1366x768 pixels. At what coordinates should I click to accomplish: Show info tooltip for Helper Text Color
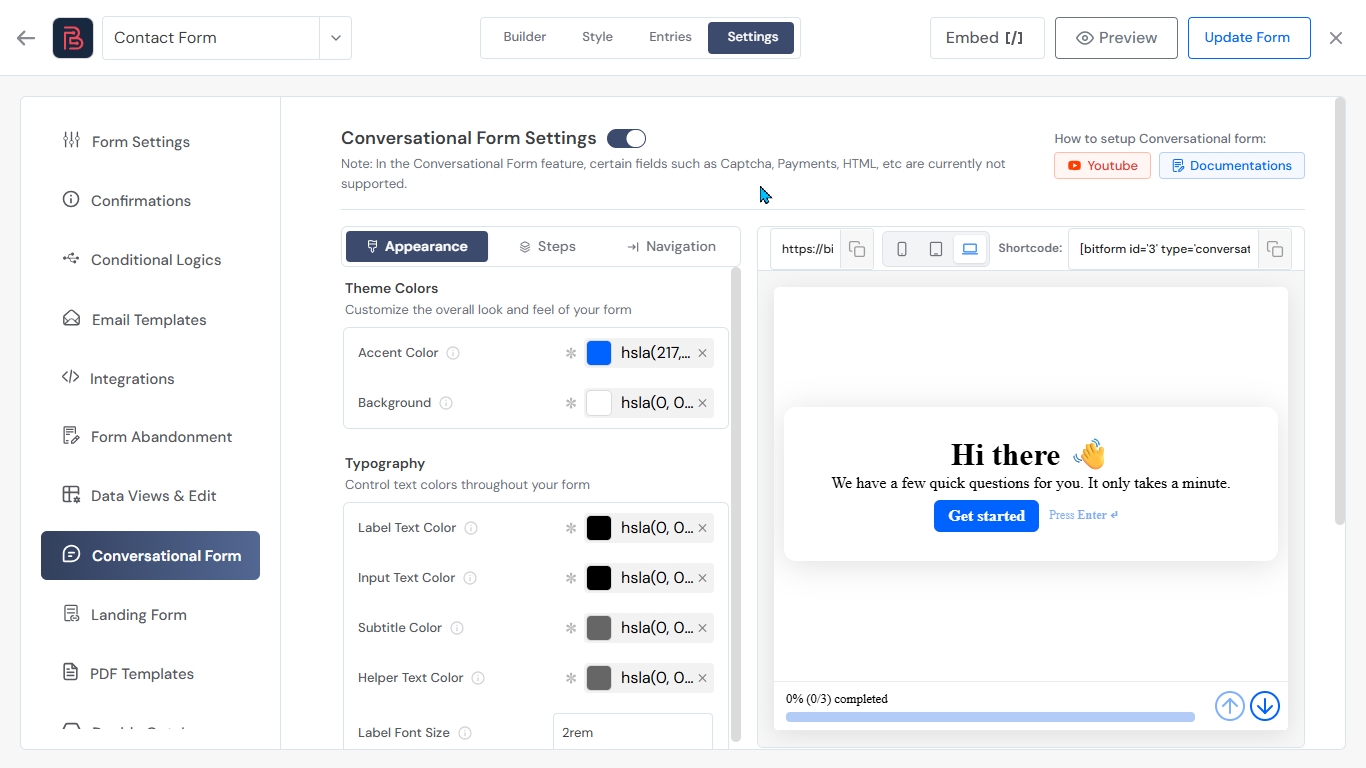(x=478, y=678)
